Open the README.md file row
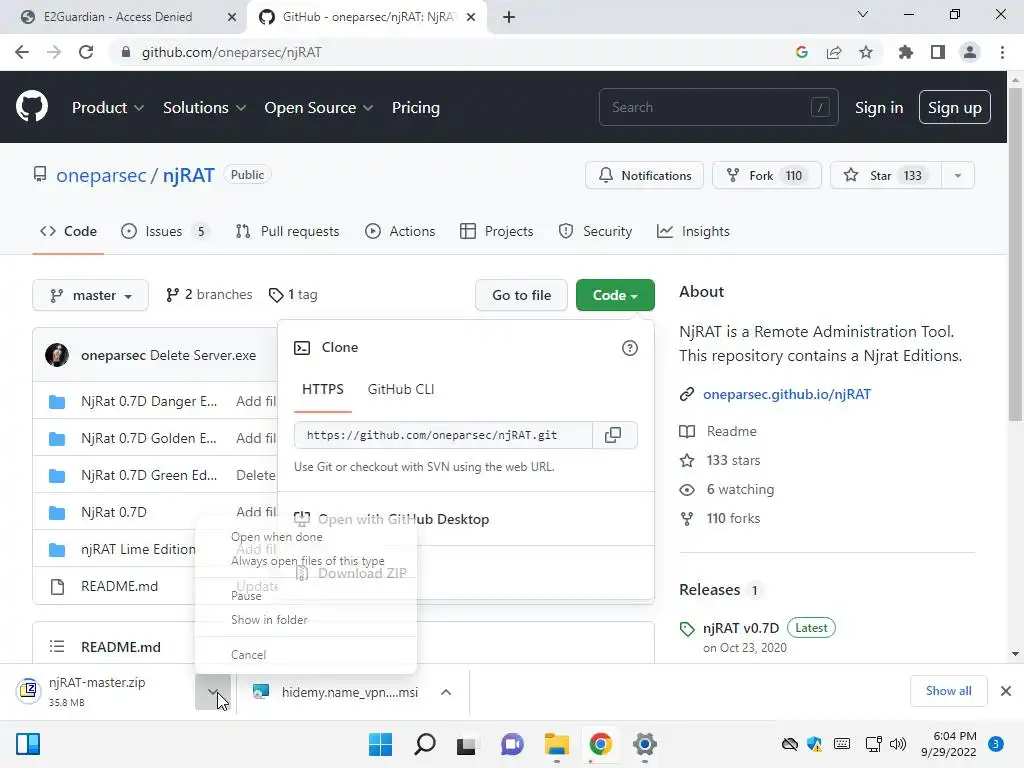The image size is (1024, 768). pyautogui.click(x=120, y=586)
